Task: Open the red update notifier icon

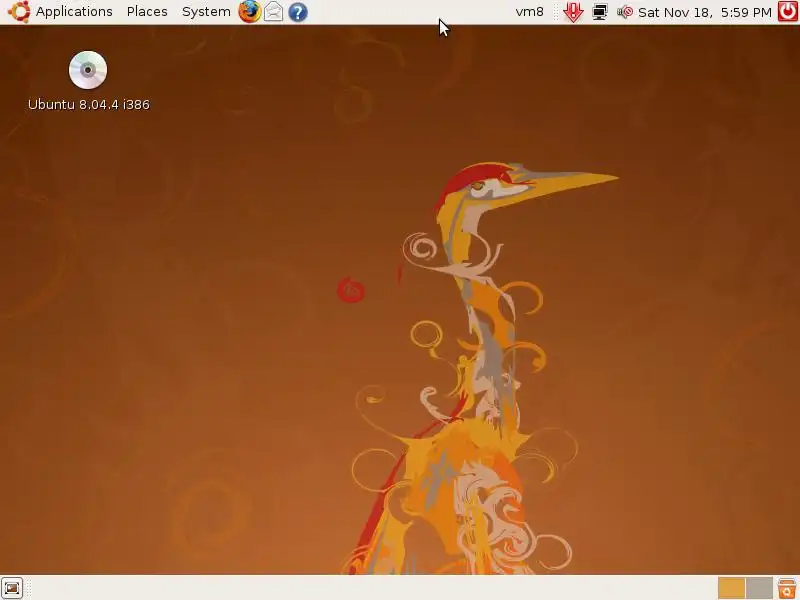Action: tap(573, 12)
